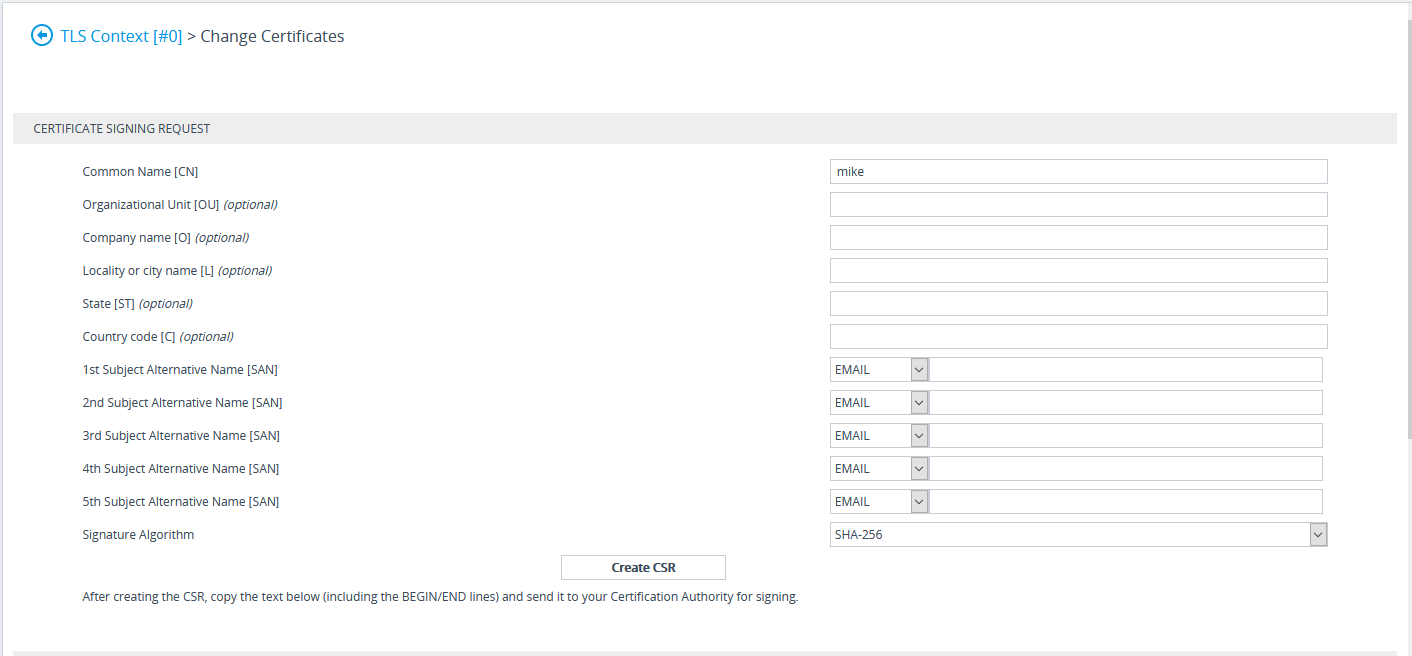Expand the 4th SAN type selector
The width and height of the screenshot is (1412, 656).
pos(879,469)
